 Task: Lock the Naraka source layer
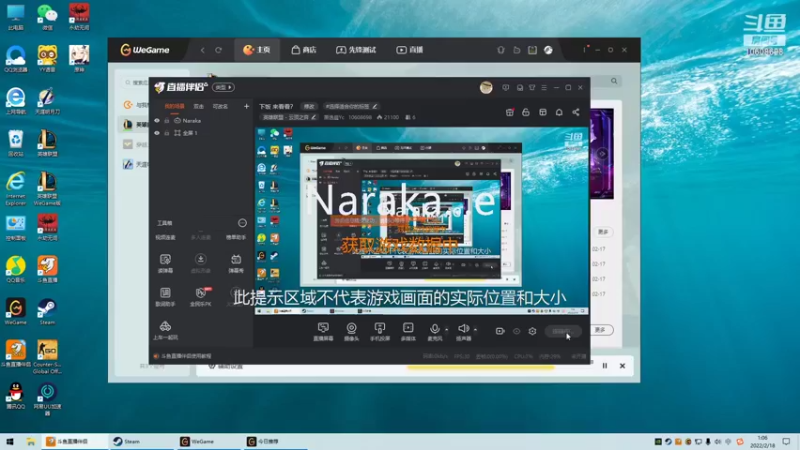[x=167, y=121]
